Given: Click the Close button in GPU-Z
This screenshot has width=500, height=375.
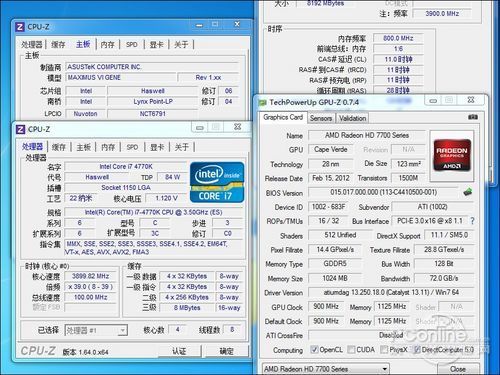Looking at the screenshot, I should 458,369.
